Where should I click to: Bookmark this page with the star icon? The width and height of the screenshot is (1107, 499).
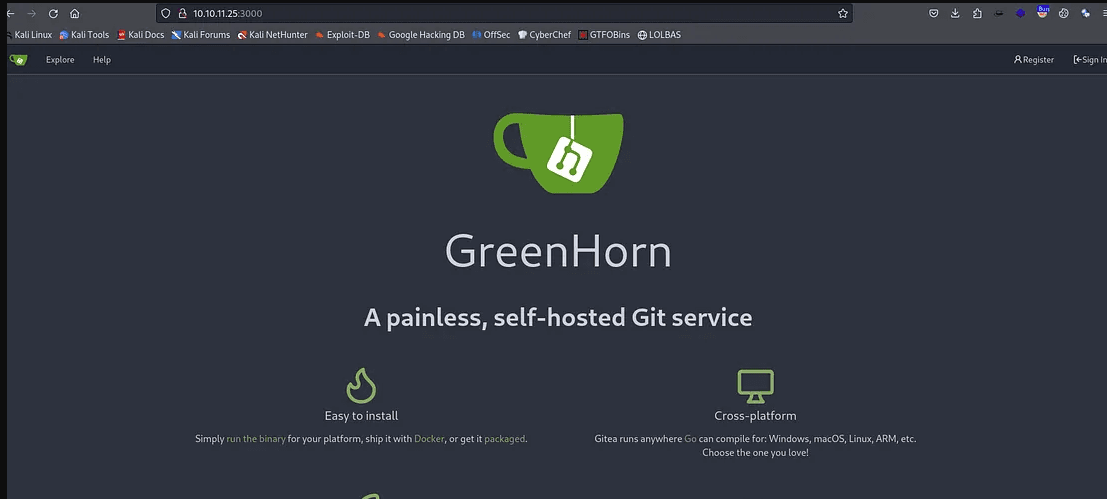(843, 14)
